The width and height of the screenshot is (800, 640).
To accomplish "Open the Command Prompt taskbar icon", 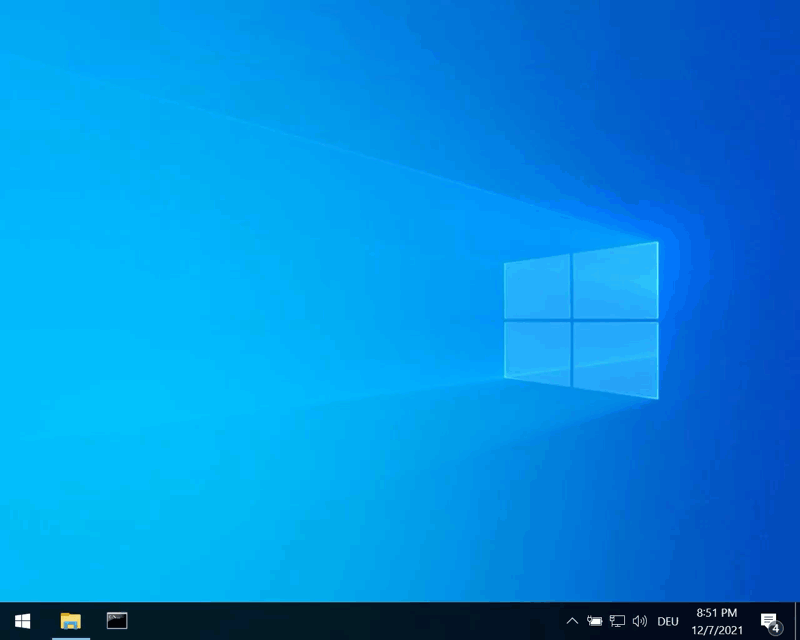I will click(x=117, y=621).
